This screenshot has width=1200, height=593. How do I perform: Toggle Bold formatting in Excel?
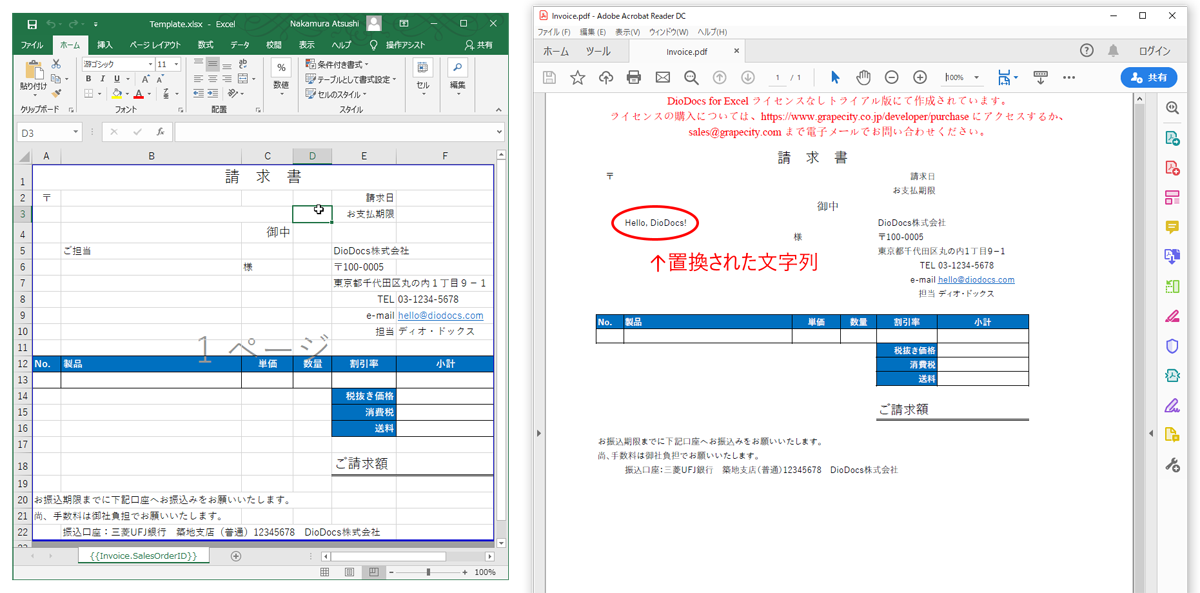89,79
